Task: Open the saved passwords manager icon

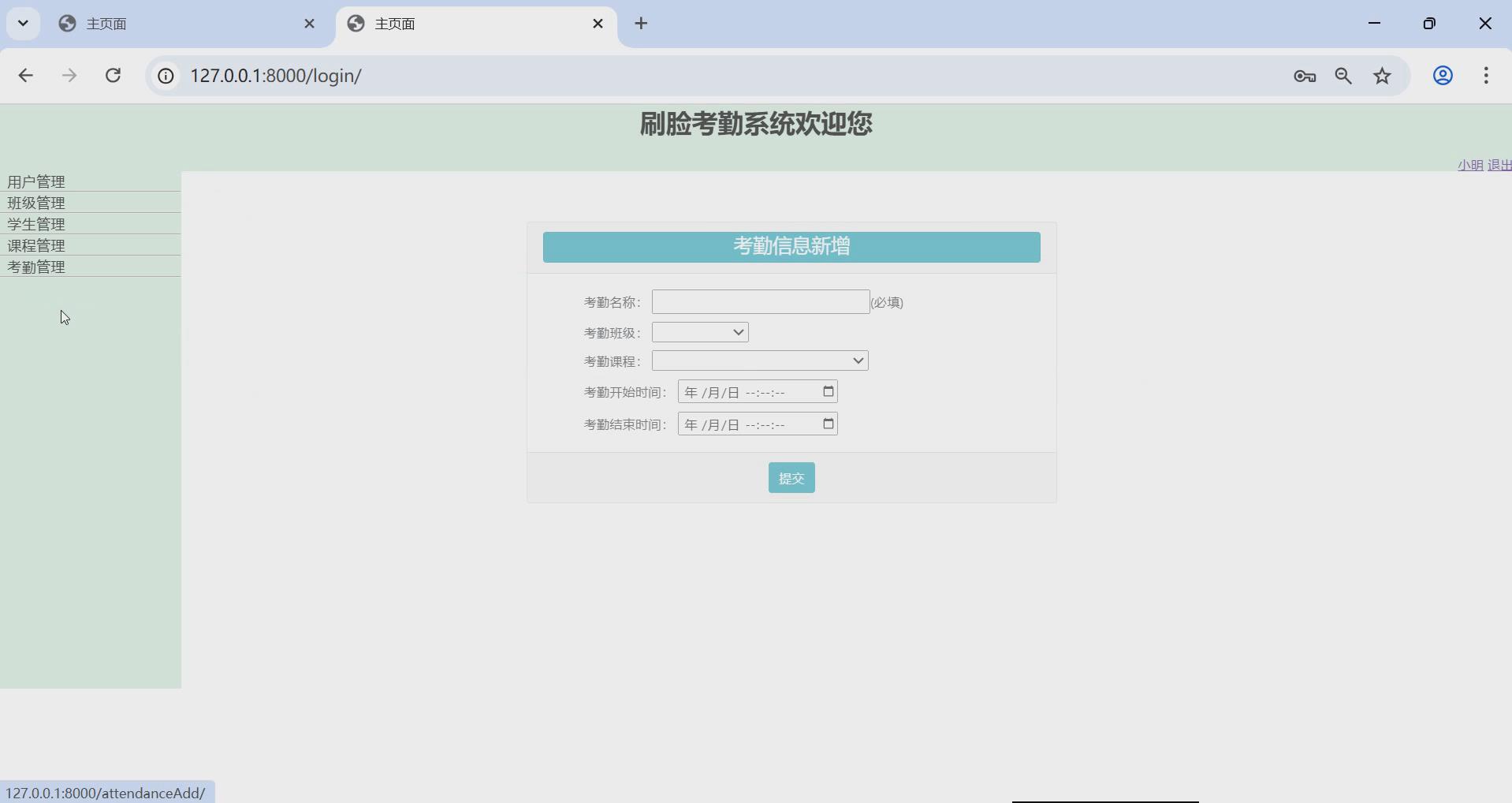Action: pyautogui.click(x=1305, y=76)
